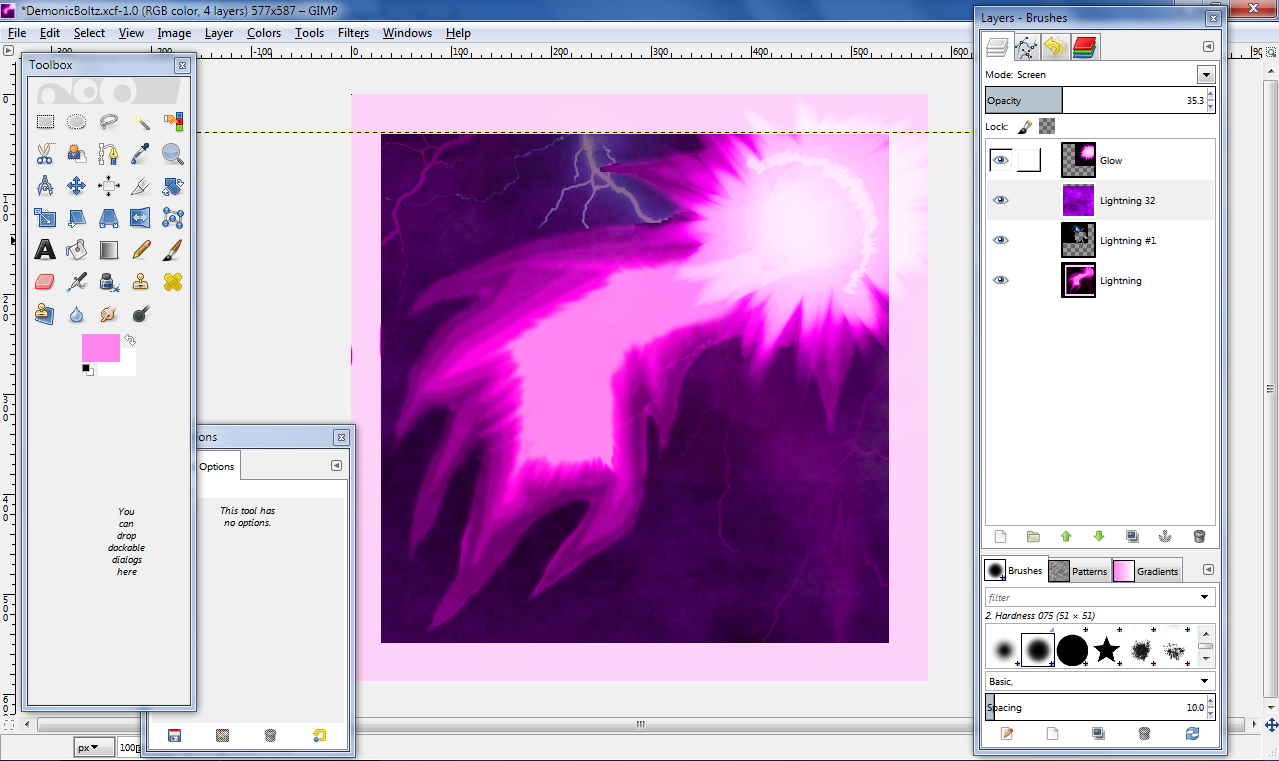Open the File menu
The width and height of the screenshot is (1279, 761).
[17, 33]
